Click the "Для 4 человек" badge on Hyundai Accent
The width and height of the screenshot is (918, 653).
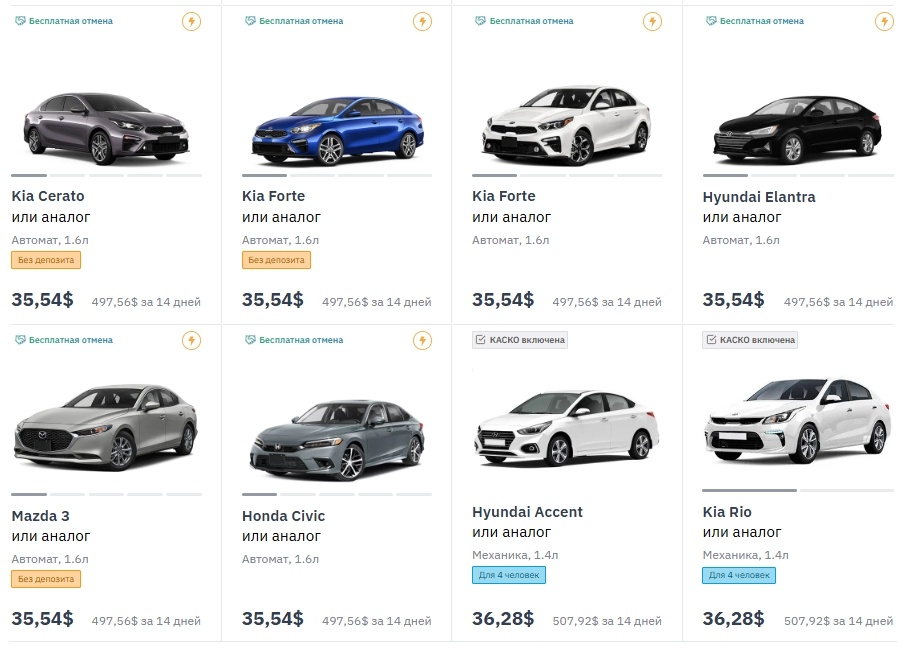point(509,575)
